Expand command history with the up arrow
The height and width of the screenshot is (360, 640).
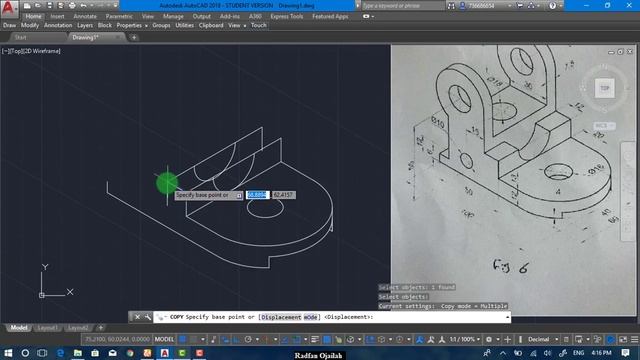click(x=507, y=317)
